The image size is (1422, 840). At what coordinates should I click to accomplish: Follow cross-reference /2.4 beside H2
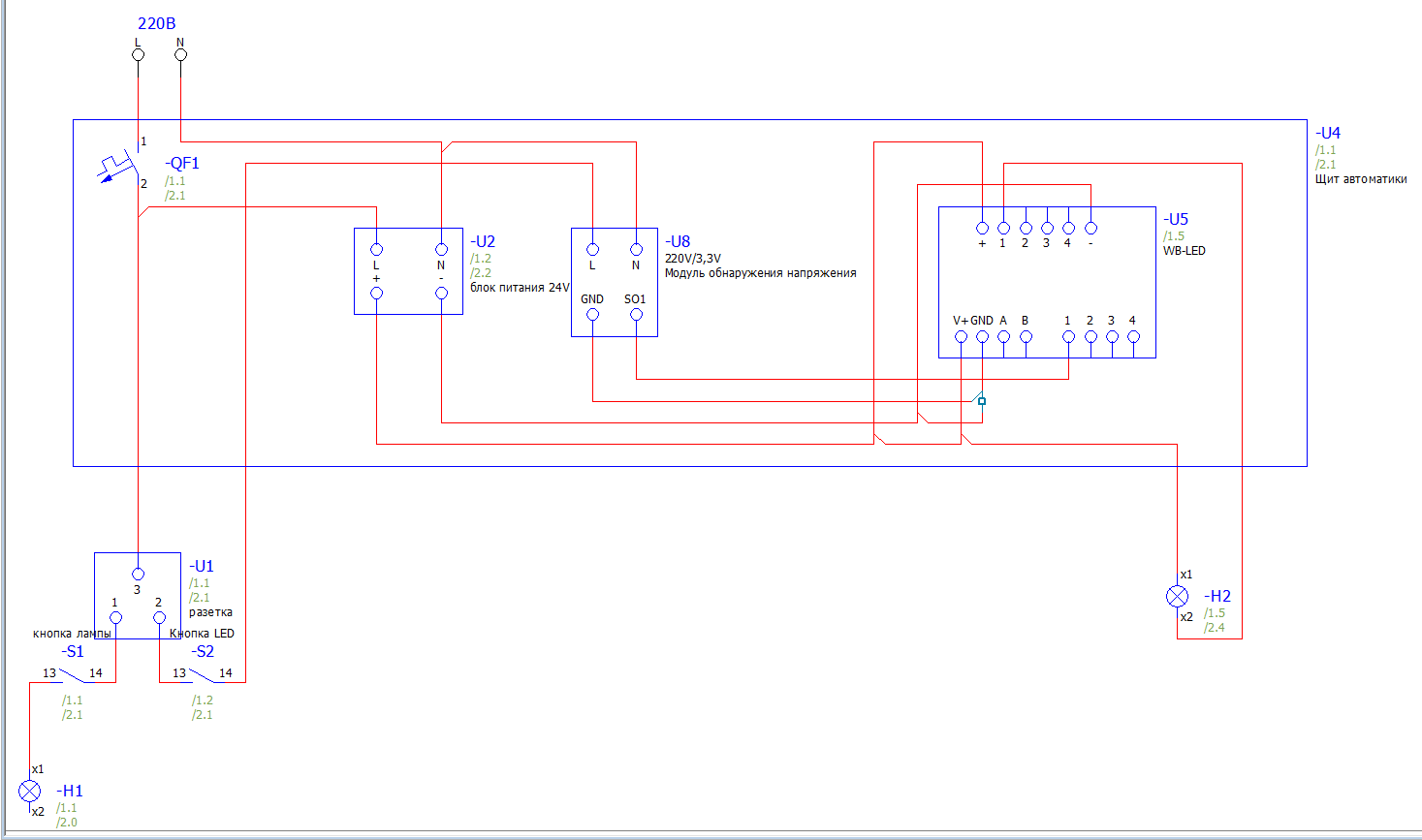[x=1215, y=628]
